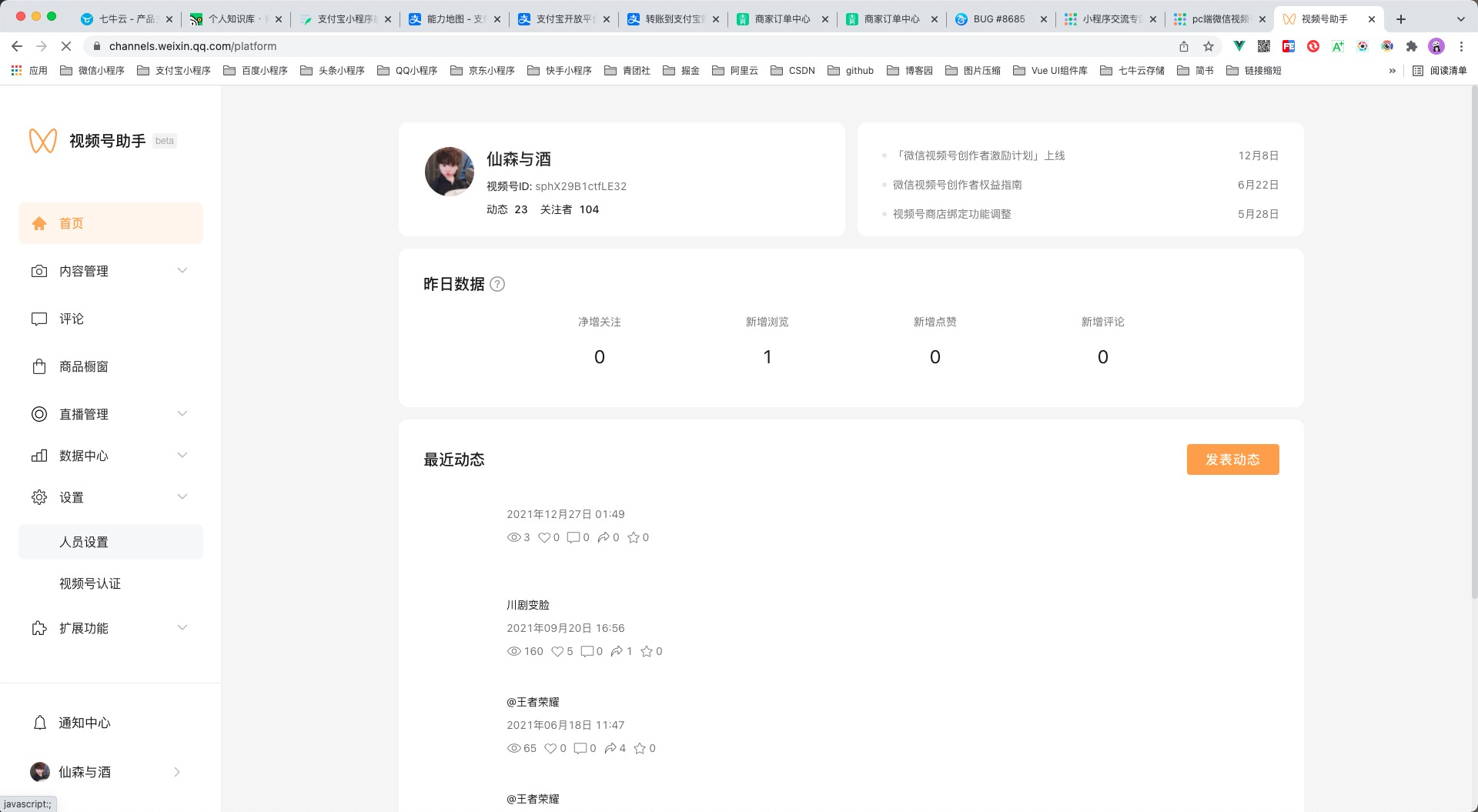Click the 商品橱窗 shopping bag icon

coord(39,366)
